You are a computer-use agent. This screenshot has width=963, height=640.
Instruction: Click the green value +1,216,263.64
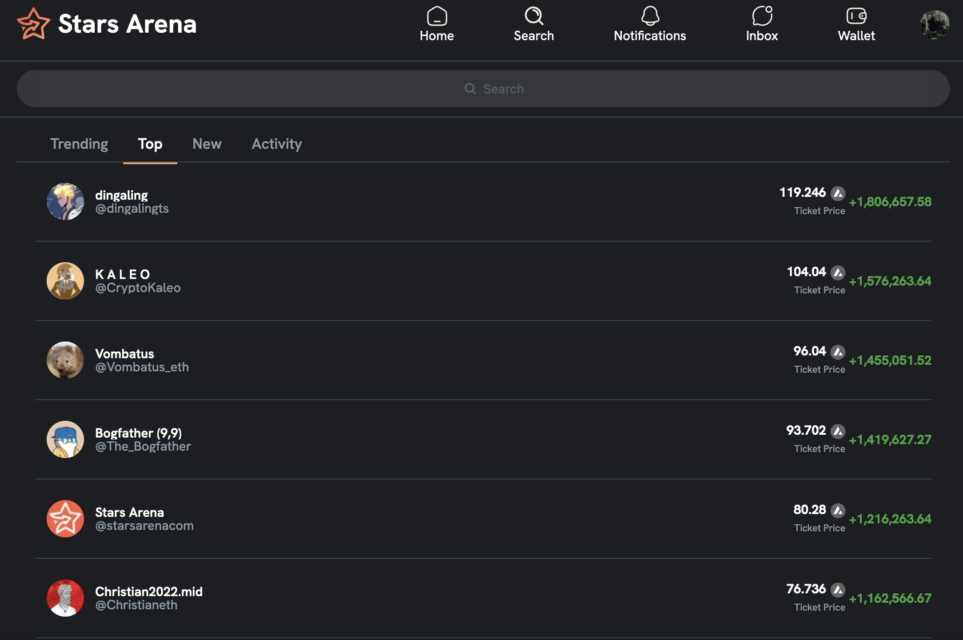tap(890, 519)
